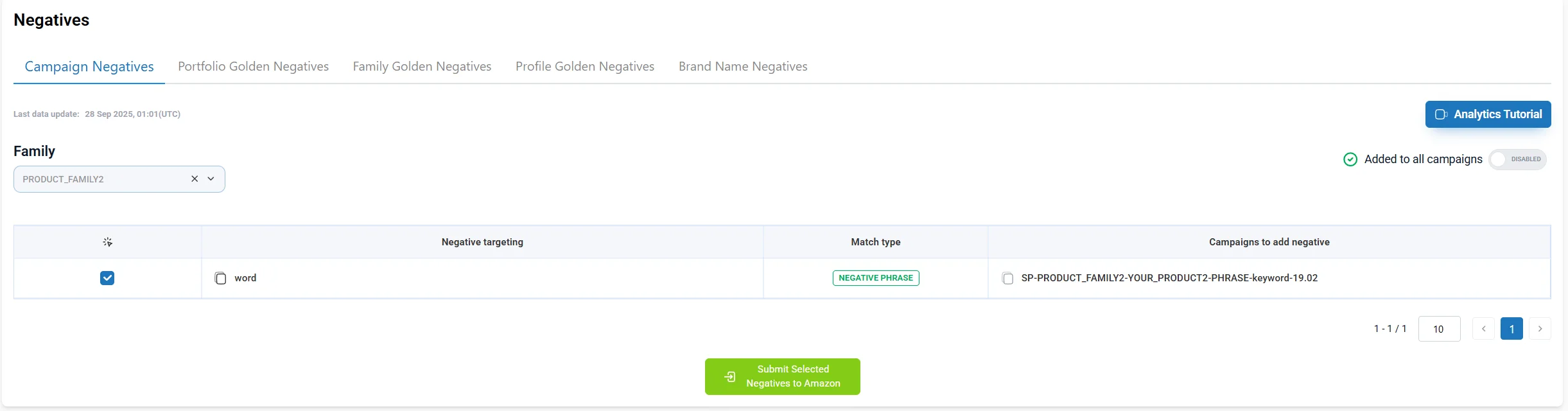Viewport: 1568px width, 411px height.
Task: Uncheck the selected "word" negative row
Action: (x=107, y=278)
